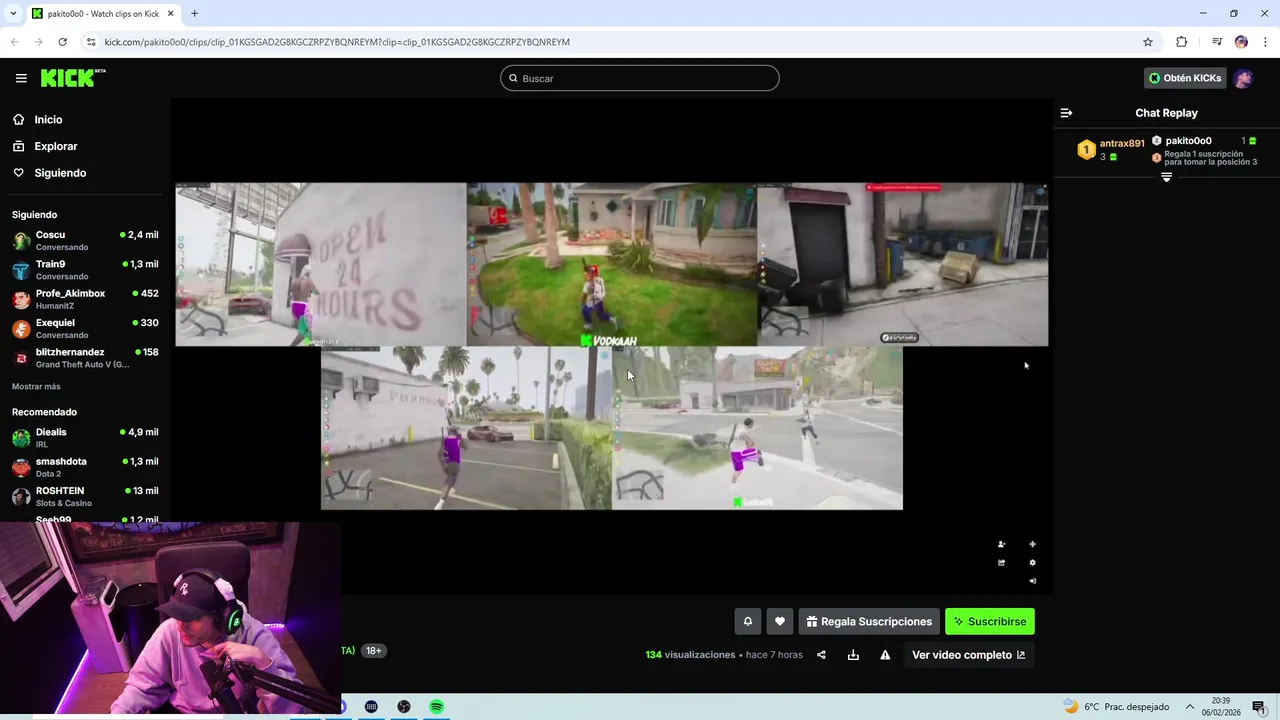
Task: Open the Coscu channel
Action: [85, 240]
